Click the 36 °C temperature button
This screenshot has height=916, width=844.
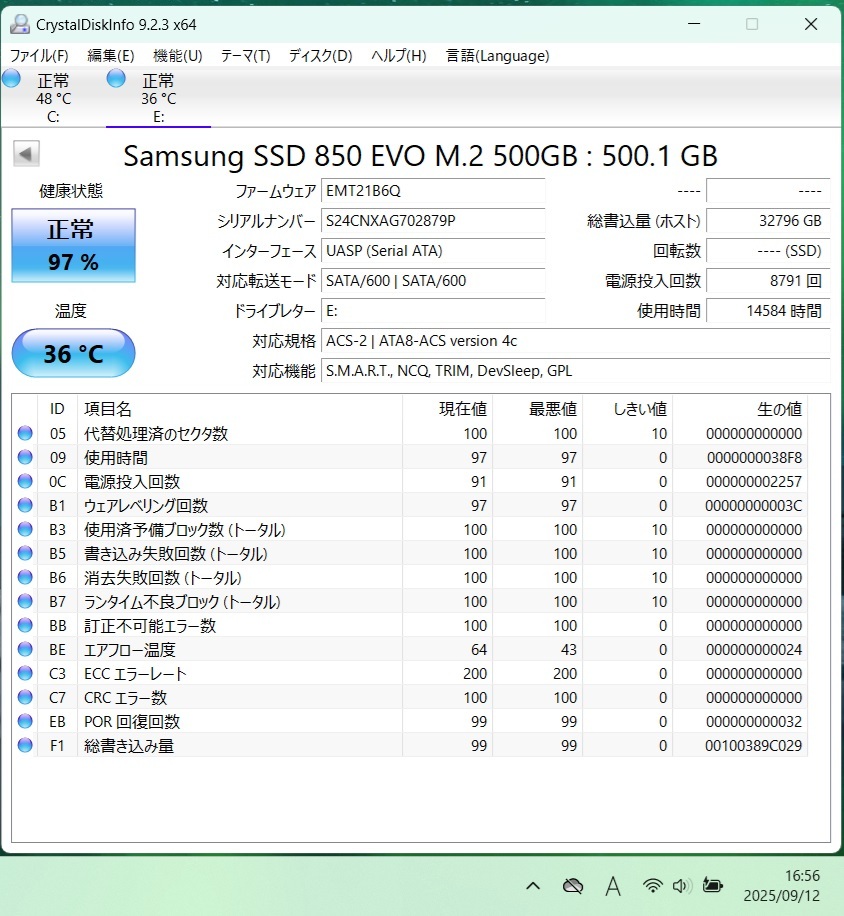pos(74,353)
